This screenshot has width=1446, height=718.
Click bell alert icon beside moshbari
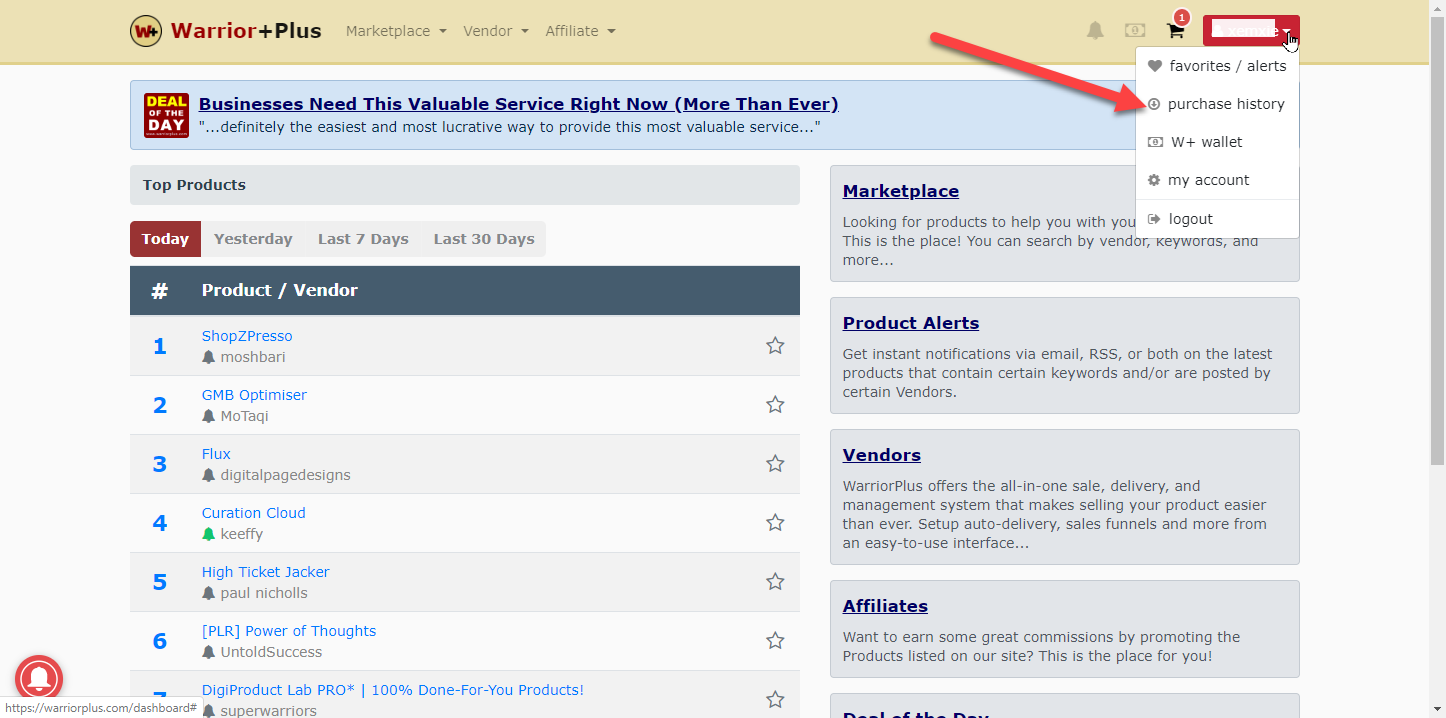tap(209, 357)
